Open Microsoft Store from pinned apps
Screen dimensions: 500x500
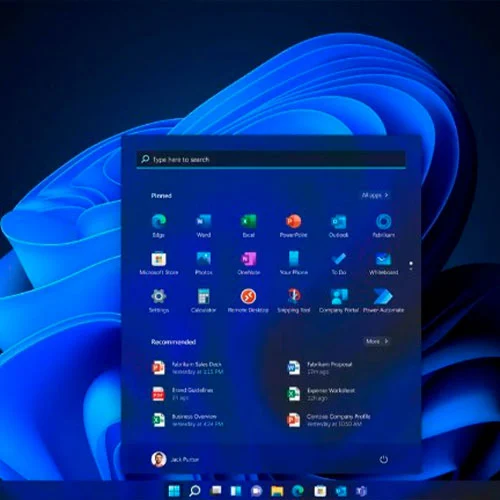click(x=159, y=263)
